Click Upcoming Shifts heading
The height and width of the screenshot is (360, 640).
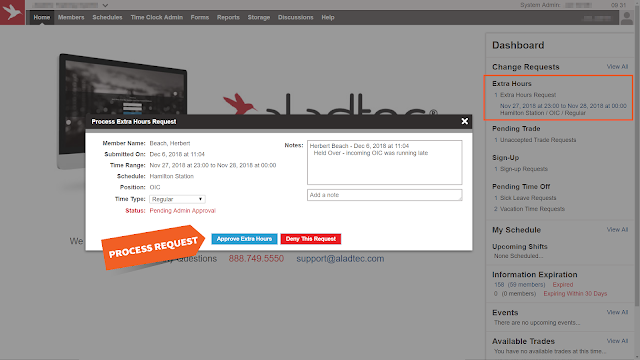(x=520, y=247)
